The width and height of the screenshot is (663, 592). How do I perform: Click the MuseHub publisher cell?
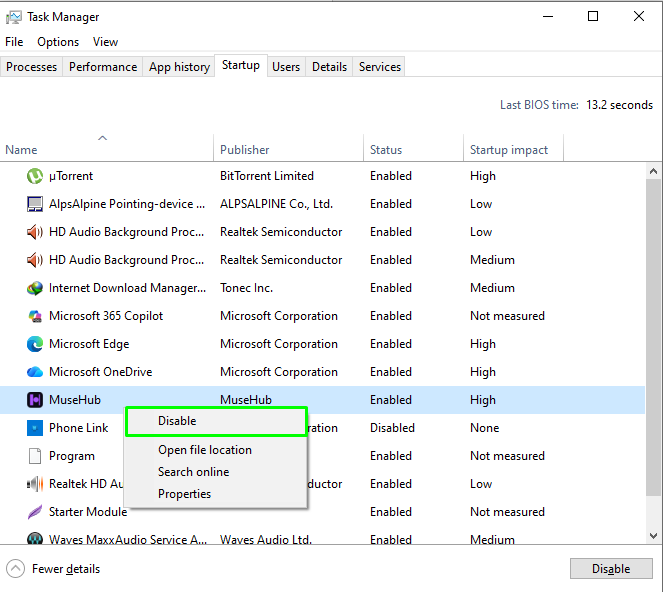pos(246,400)
